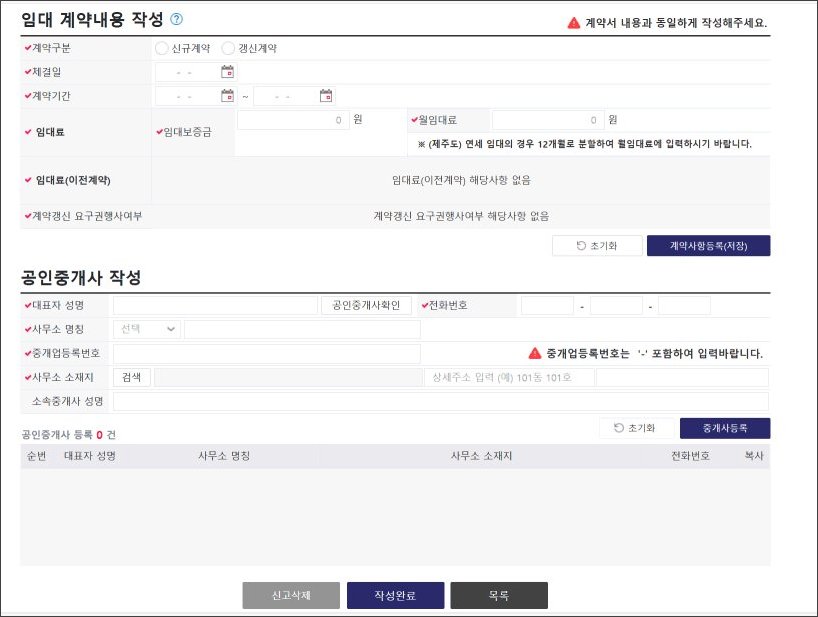Open the 제결일 date calendar picker
Screen dimensions: 818x617
[x=226, y=73]
